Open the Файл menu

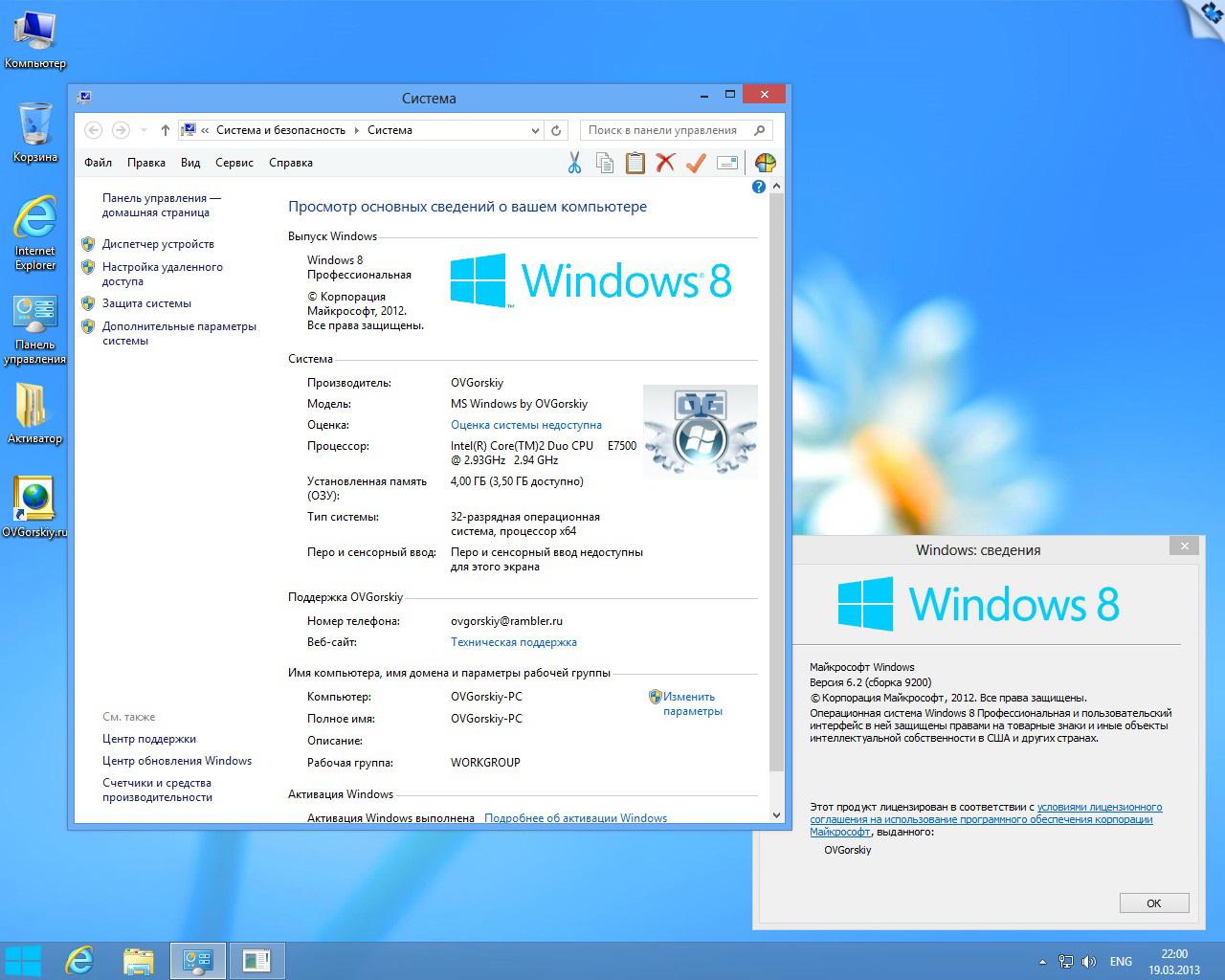pyautogui.click(x=98, y=163)
